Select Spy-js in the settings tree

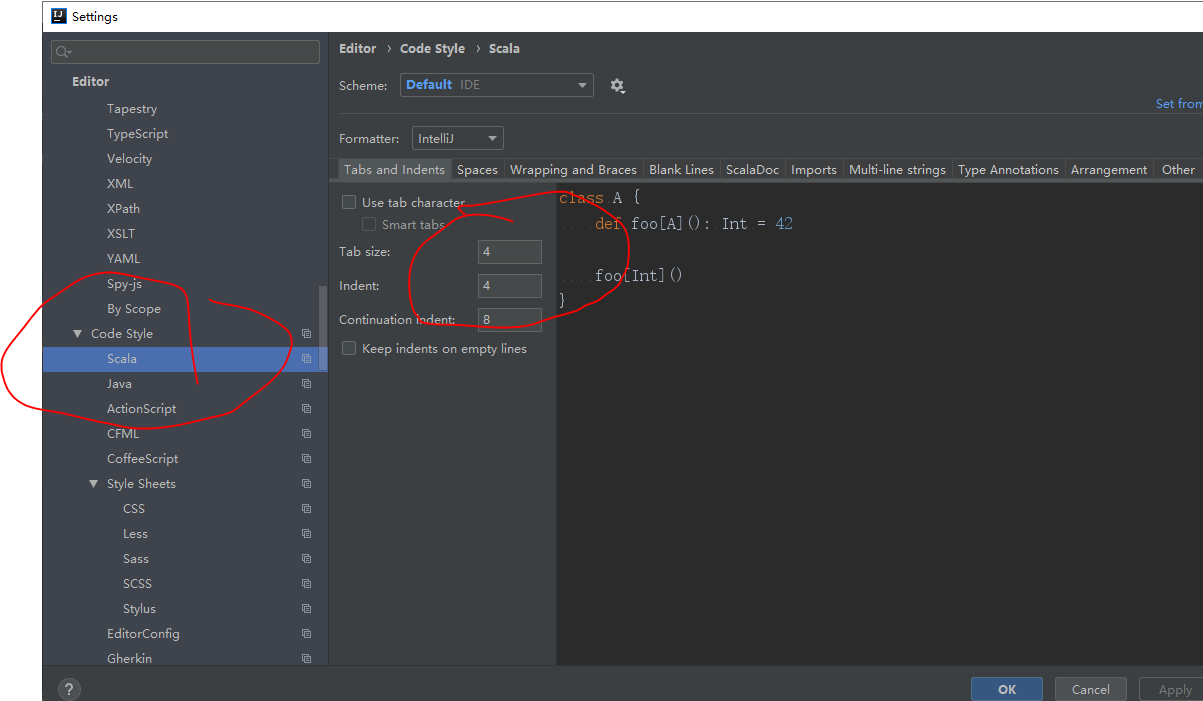(124, 284)
